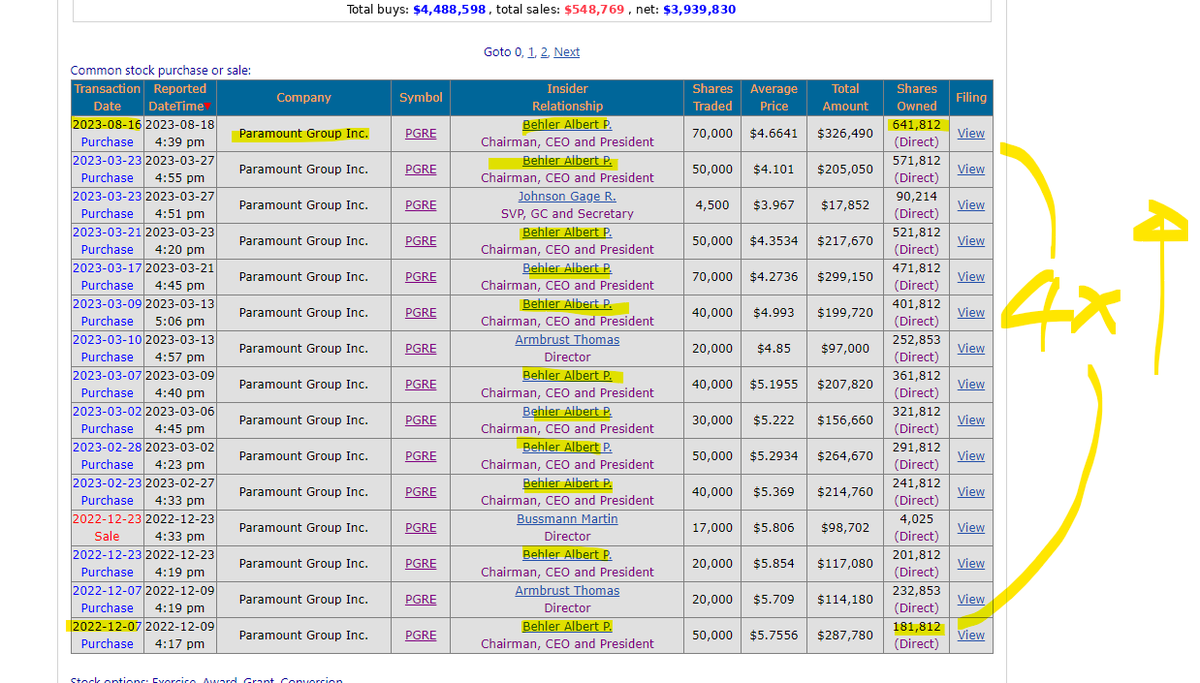
Task: Select the red Sale label on 2022-12-23
Action: tap(107, 536)
